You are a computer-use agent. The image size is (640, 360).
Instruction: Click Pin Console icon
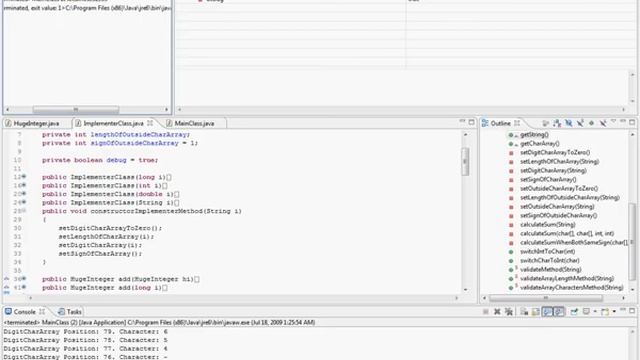[574, 312]
